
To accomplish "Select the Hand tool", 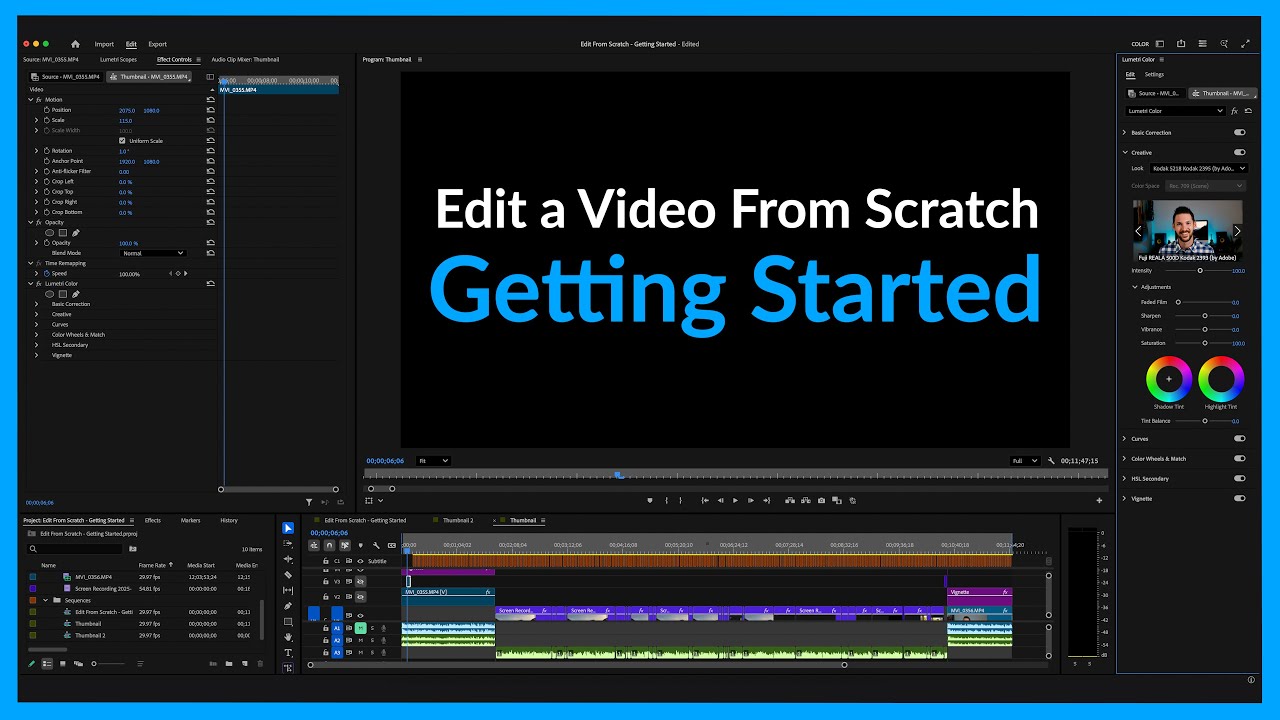I will [288, 637].
